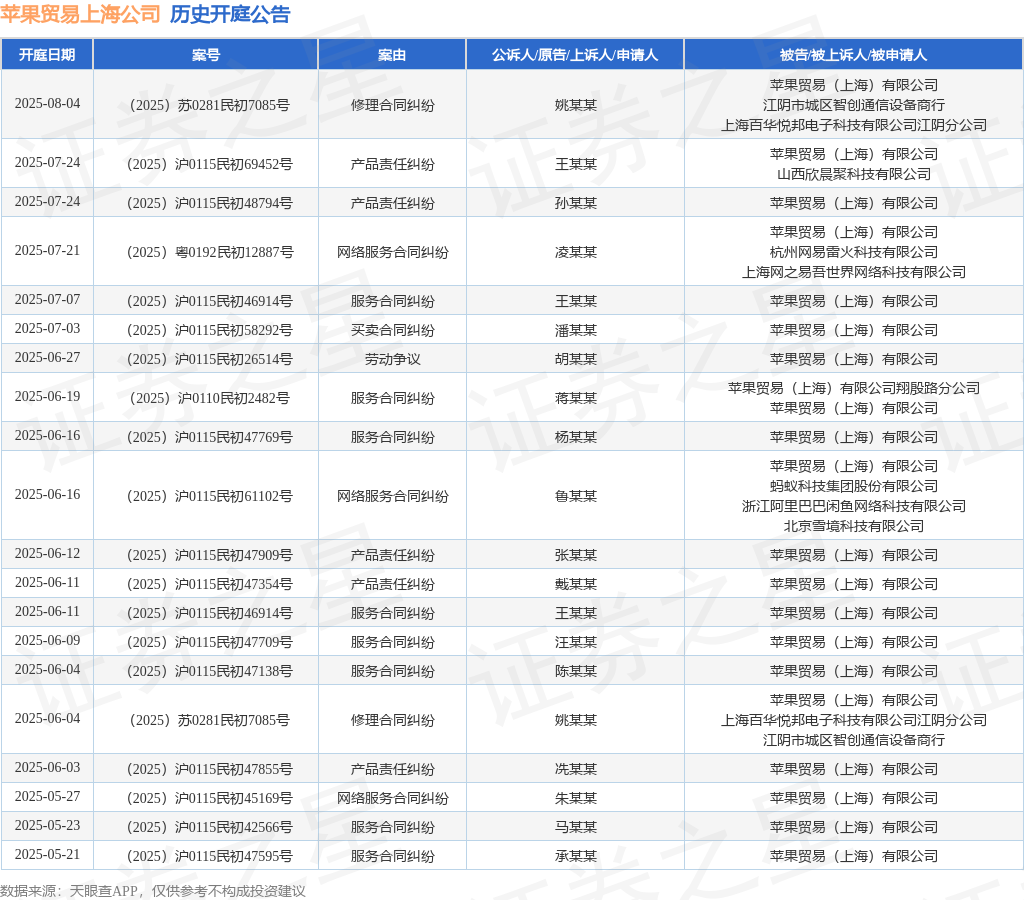Click plaintiff name 蒋某某

point(575,398)
